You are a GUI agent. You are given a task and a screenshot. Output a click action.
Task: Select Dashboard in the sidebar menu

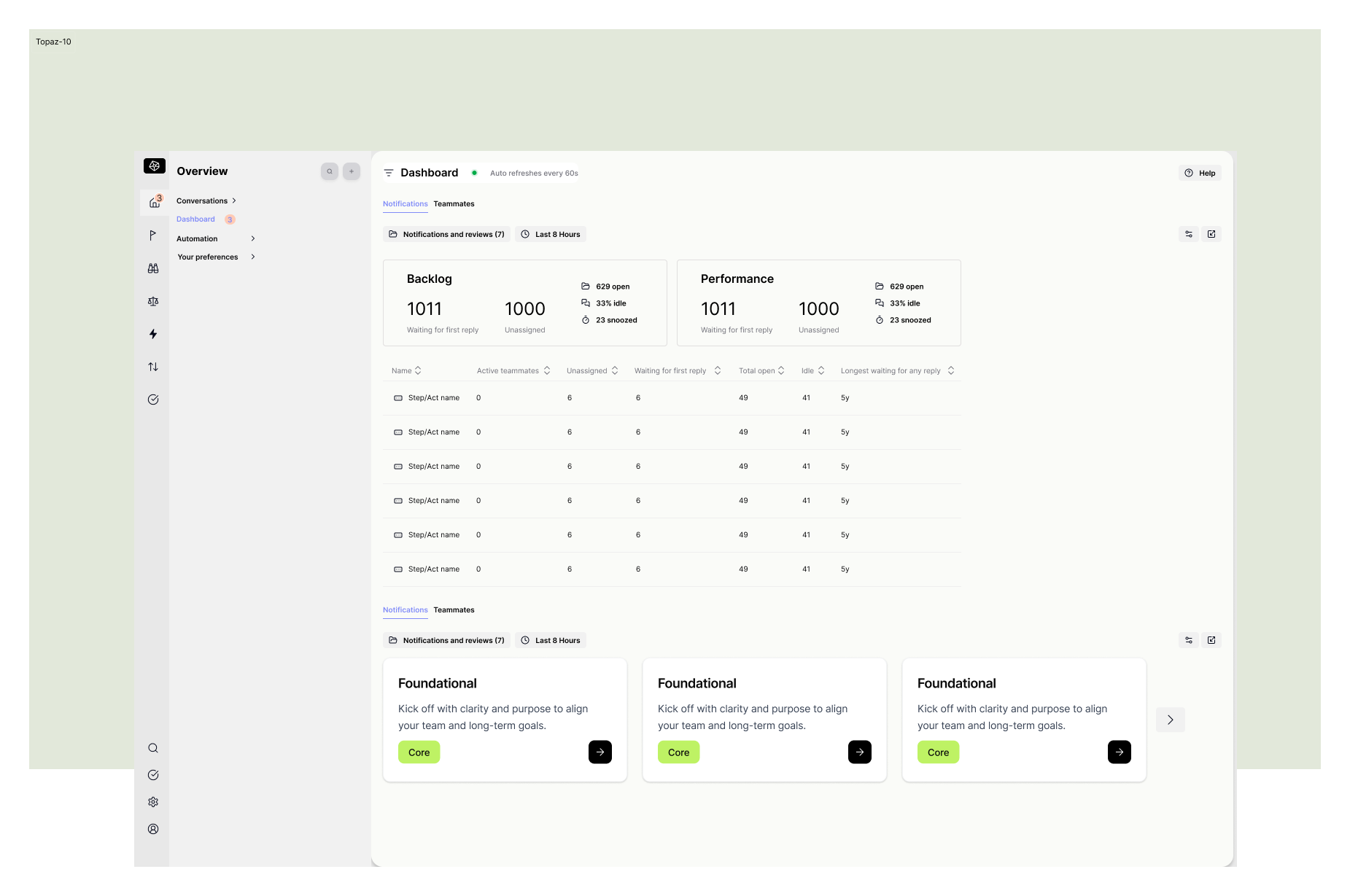click(195, 219)
